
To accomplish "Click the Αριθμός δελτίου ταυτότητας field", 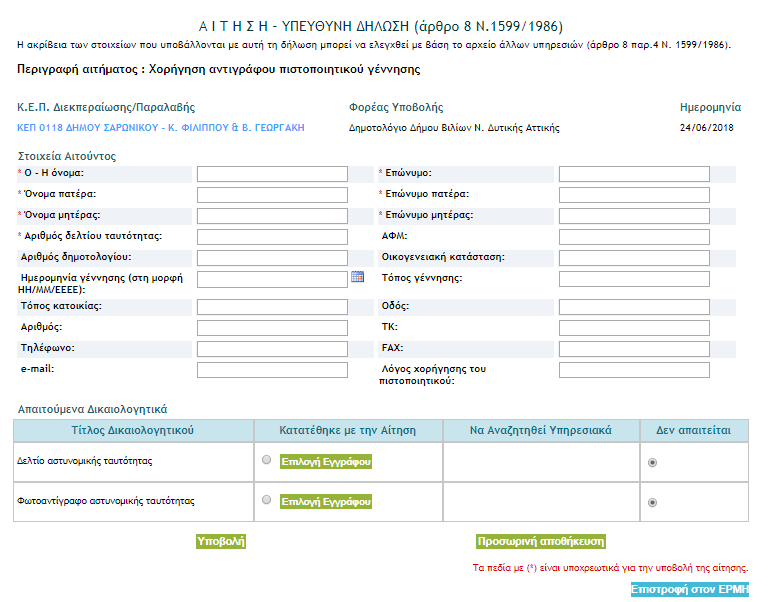I will (272, 237).
